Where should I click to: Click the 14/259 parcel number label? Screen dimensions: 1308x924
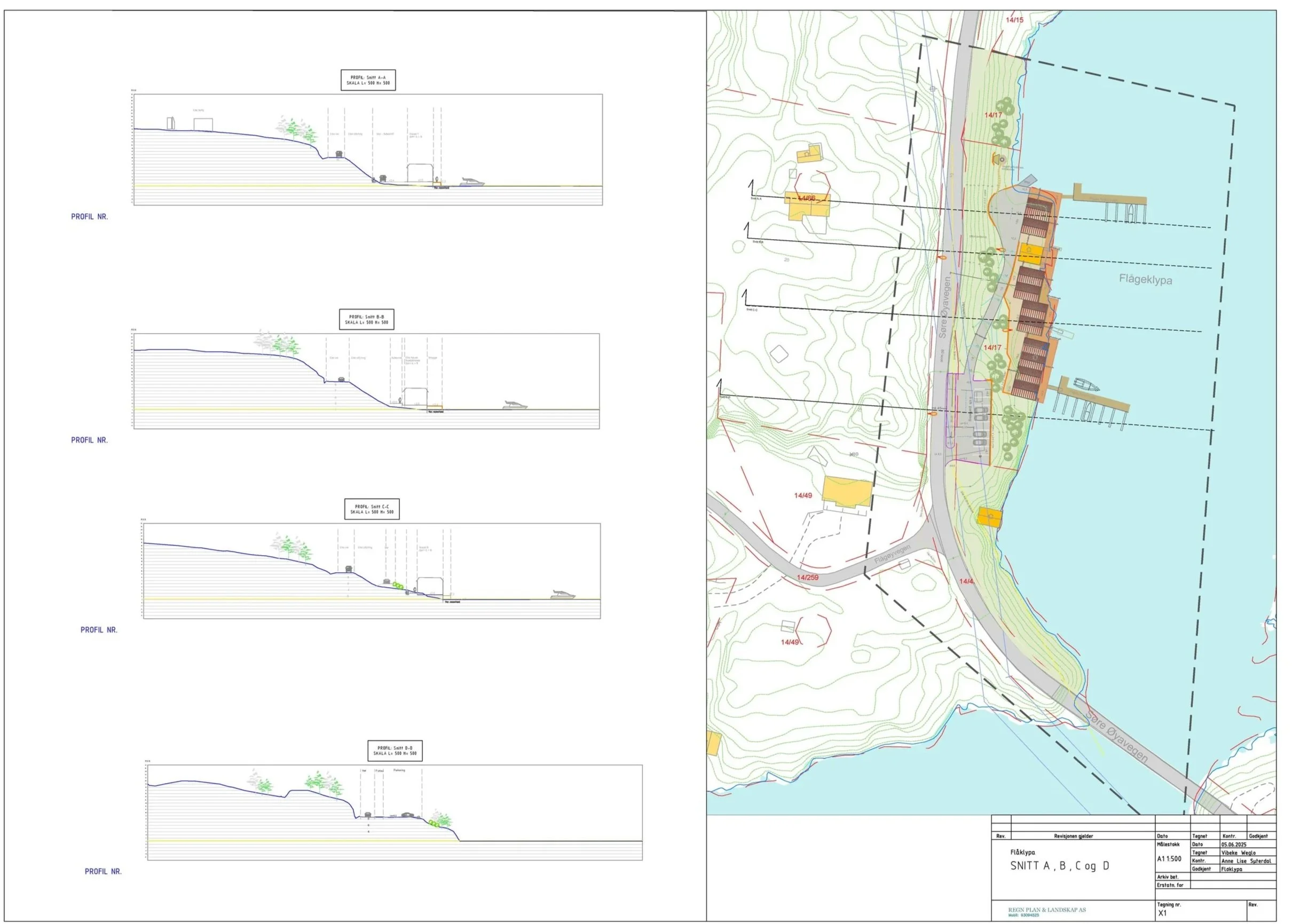point(807,578)
